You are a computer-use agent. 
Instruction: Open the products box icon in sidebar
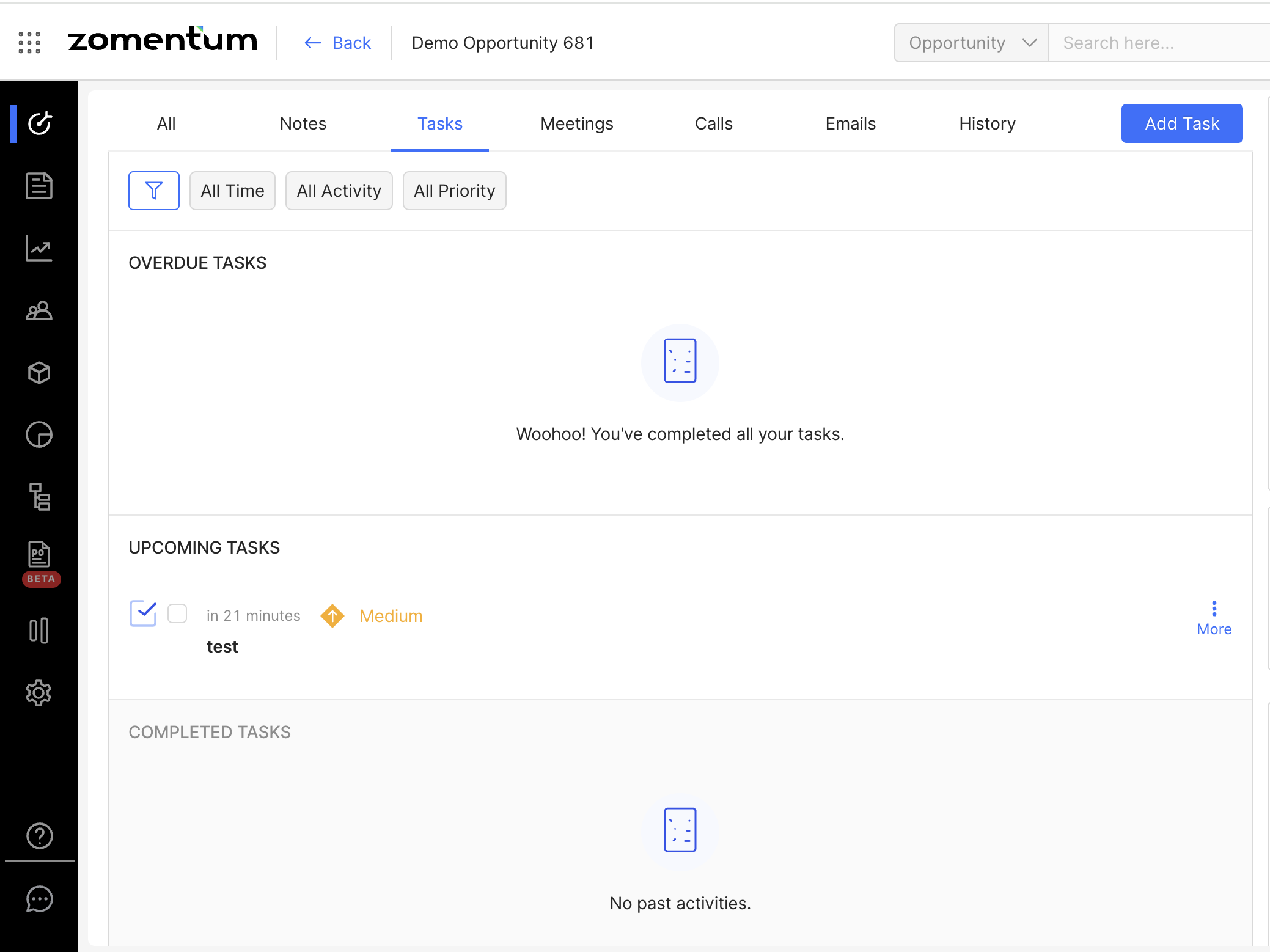(39, 373)
